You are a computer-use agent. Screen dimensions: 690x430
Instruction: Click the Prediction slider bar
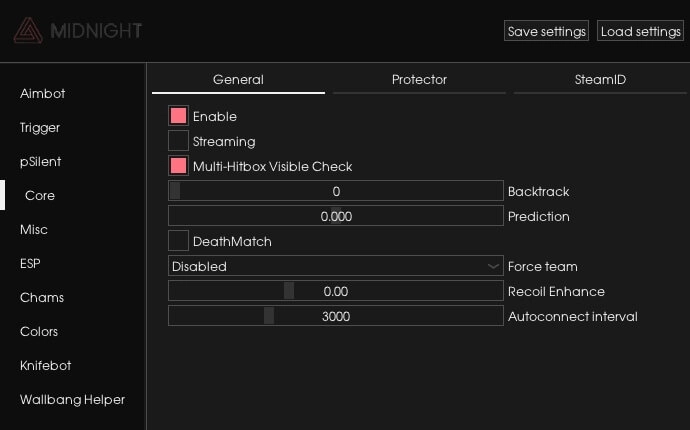coord(335,216)
